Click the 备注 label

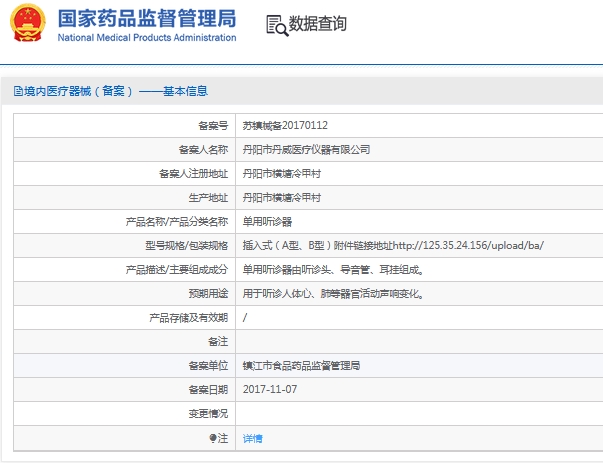[x=218, y=341]
